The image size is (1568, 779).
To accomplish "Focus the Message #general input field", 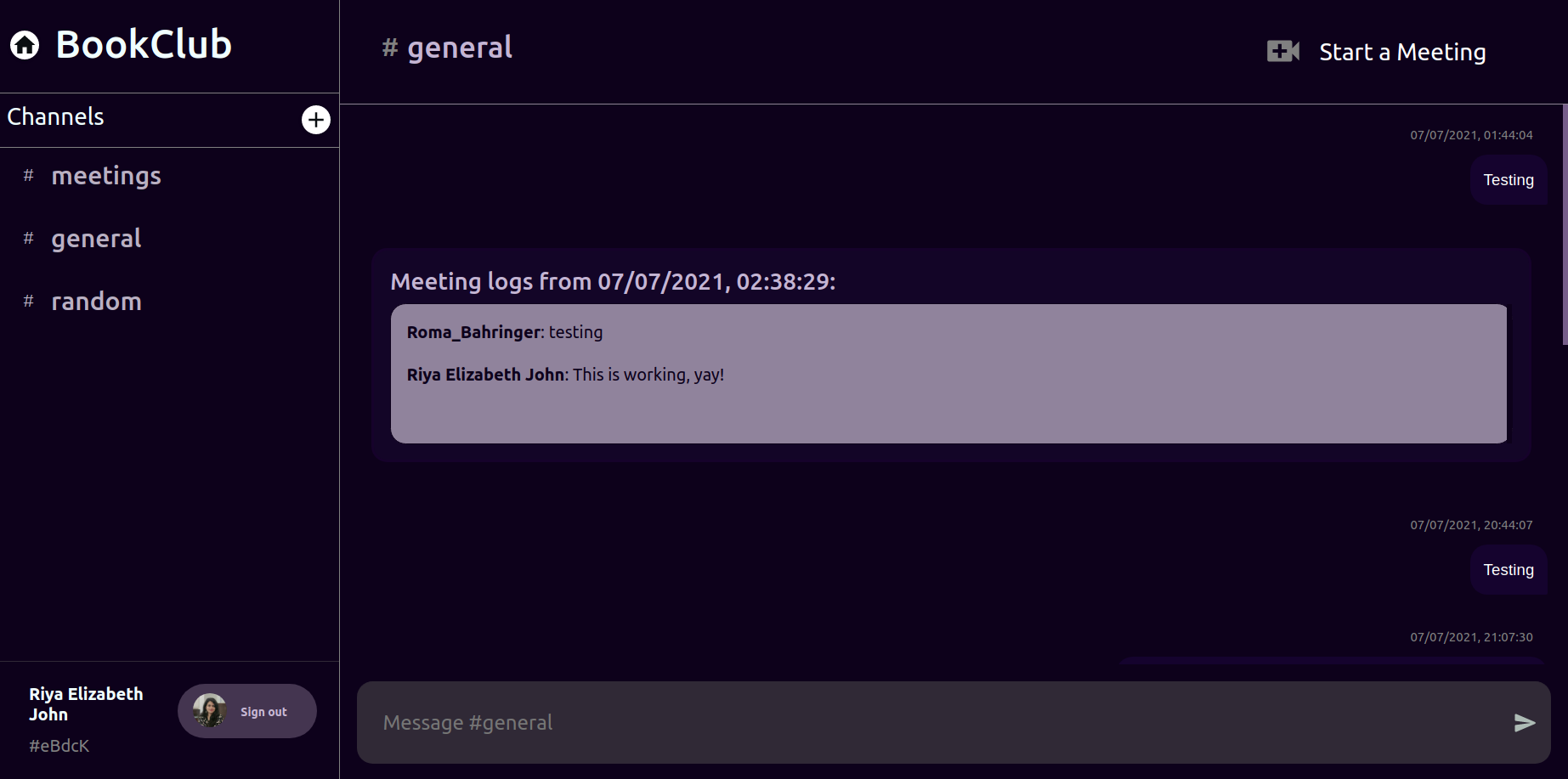I will [x=935, y=723].
